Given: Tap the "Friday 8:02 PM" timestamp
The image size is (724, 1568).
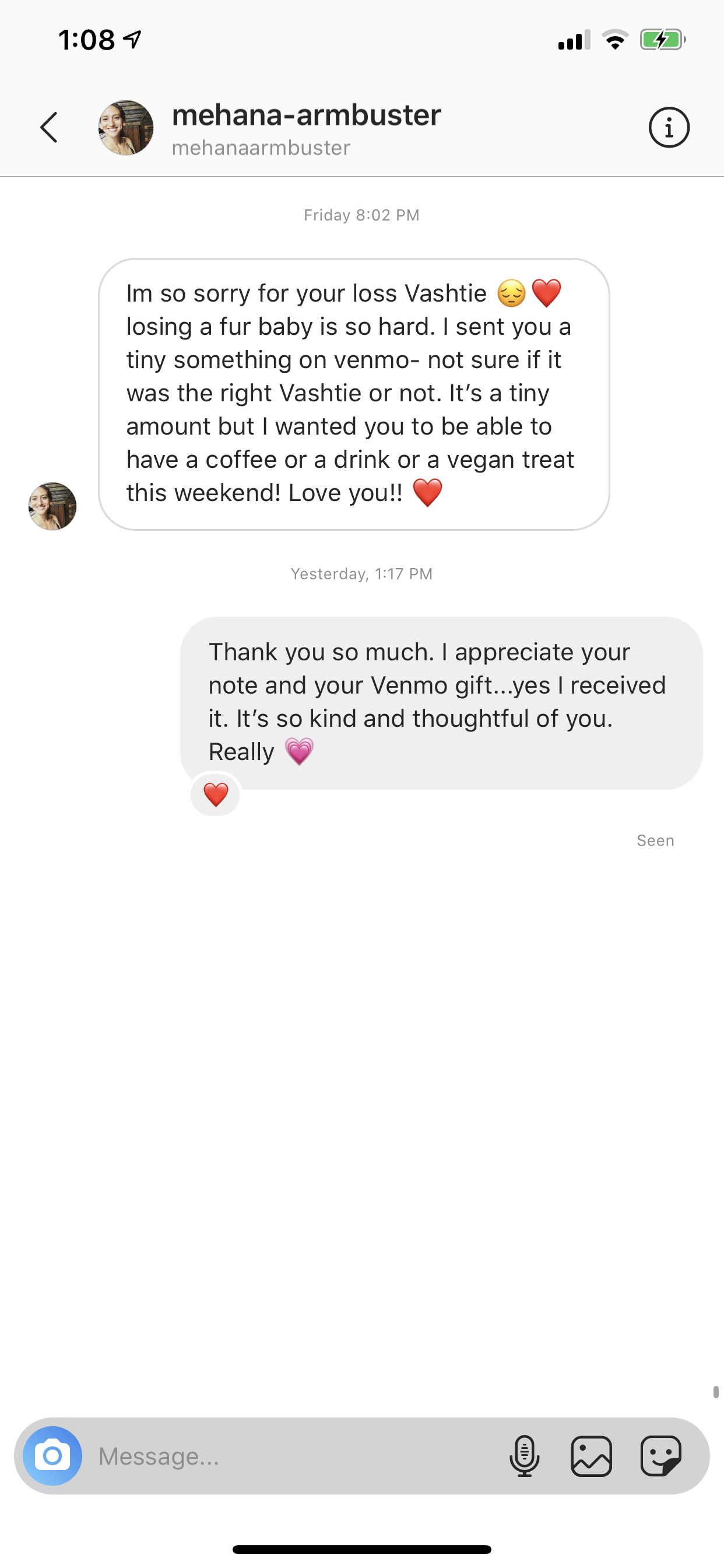Looking at the screenshot, I should pyautogui.click(x=361, y=215).
